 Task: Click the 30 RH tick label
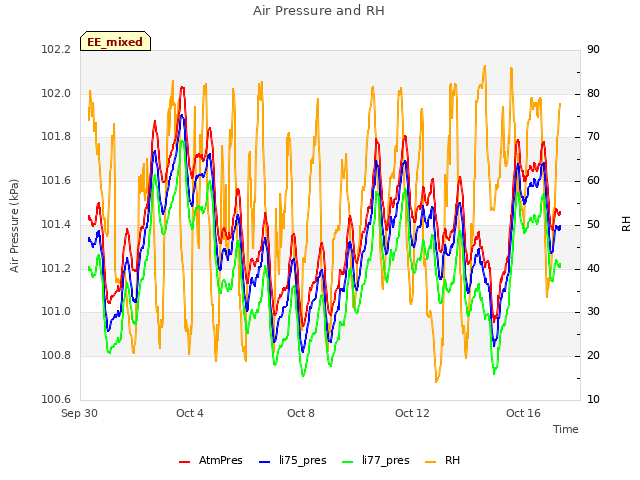coord(593,311)
